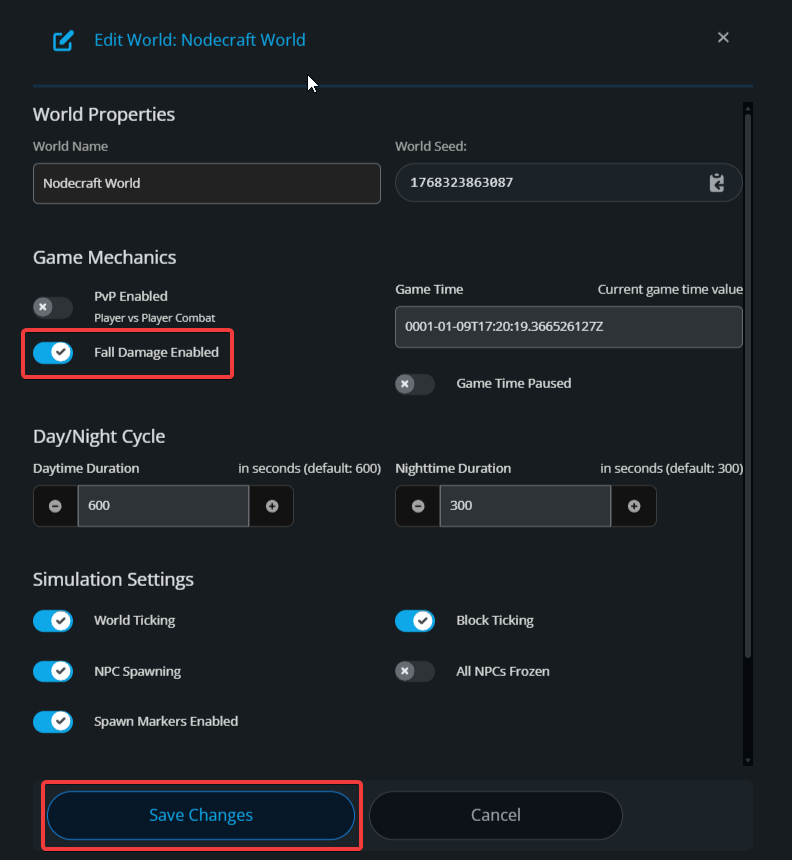Turn off Block Ticking toggle

[x=415, y=621]
